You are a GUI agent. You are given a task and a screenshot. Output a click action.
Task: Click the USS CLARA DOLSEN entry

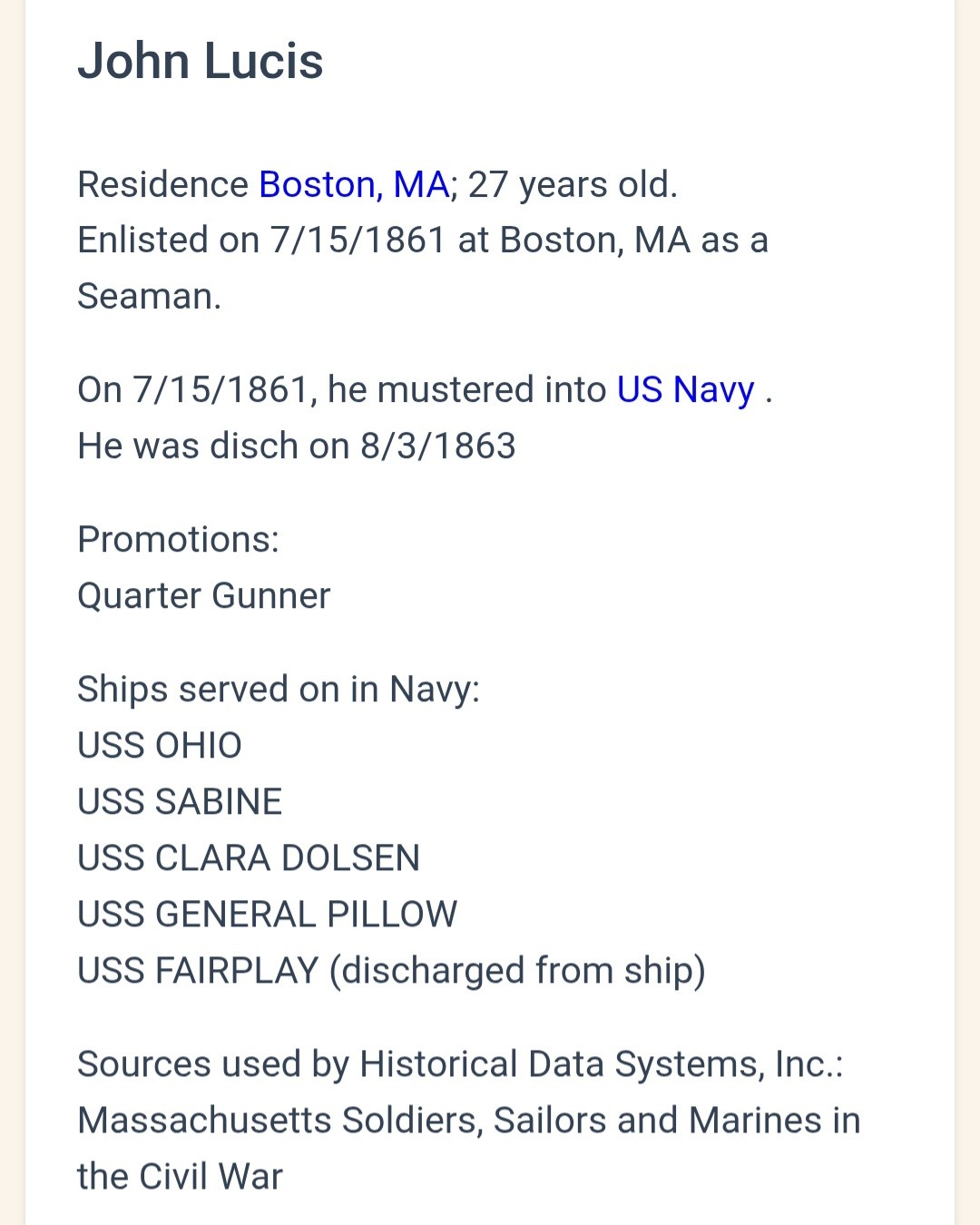point(249,858)
